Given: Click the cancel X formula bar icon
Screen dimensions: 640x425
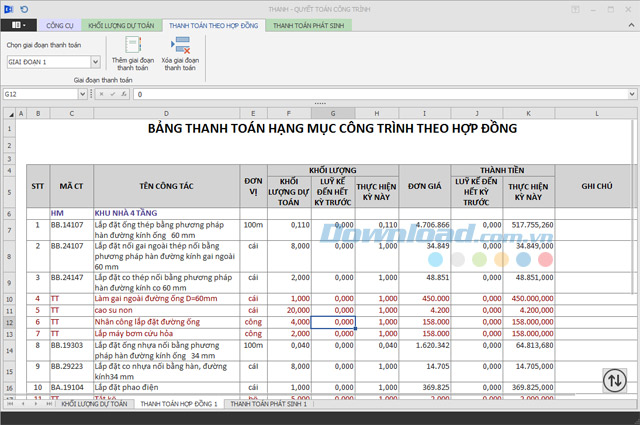Looking at the screenshot, I should [x=102, y=94].
